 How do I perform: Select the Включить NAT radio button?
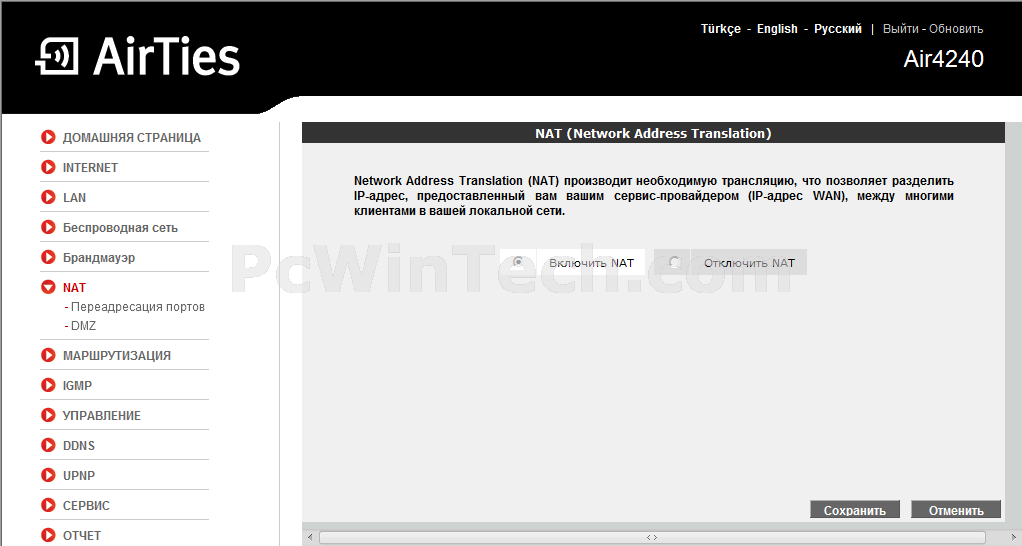tap(518, 262)
